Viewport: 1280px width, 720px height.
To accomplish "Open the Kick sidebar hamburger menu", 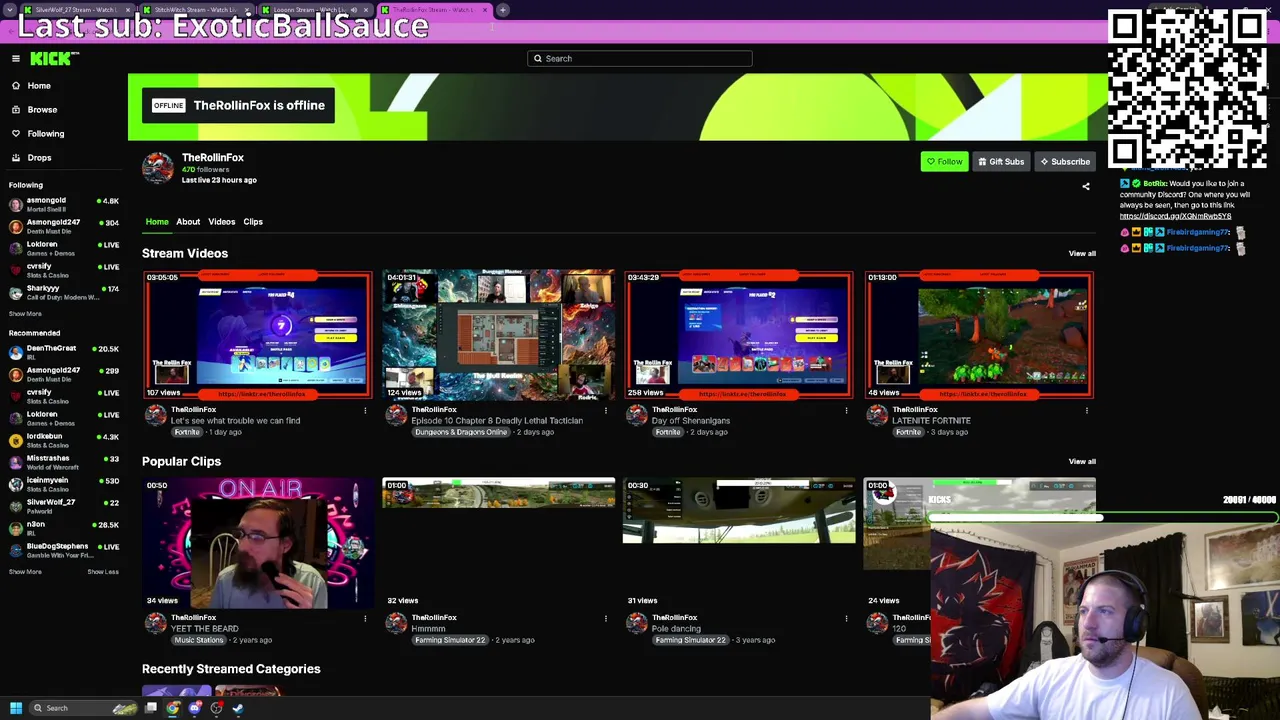I will [16, 59].
